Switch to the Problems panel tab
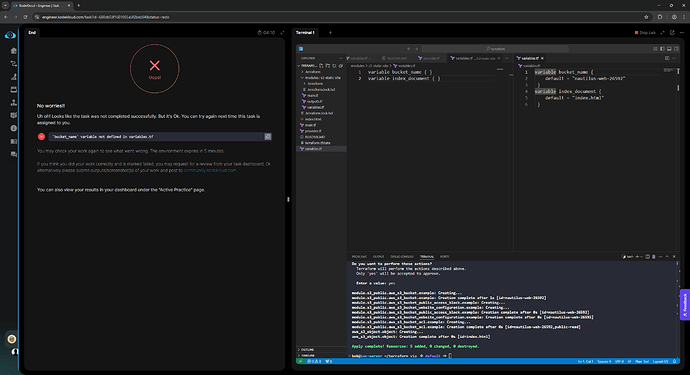This screenshot has width=690, height=375. [359, 257]
